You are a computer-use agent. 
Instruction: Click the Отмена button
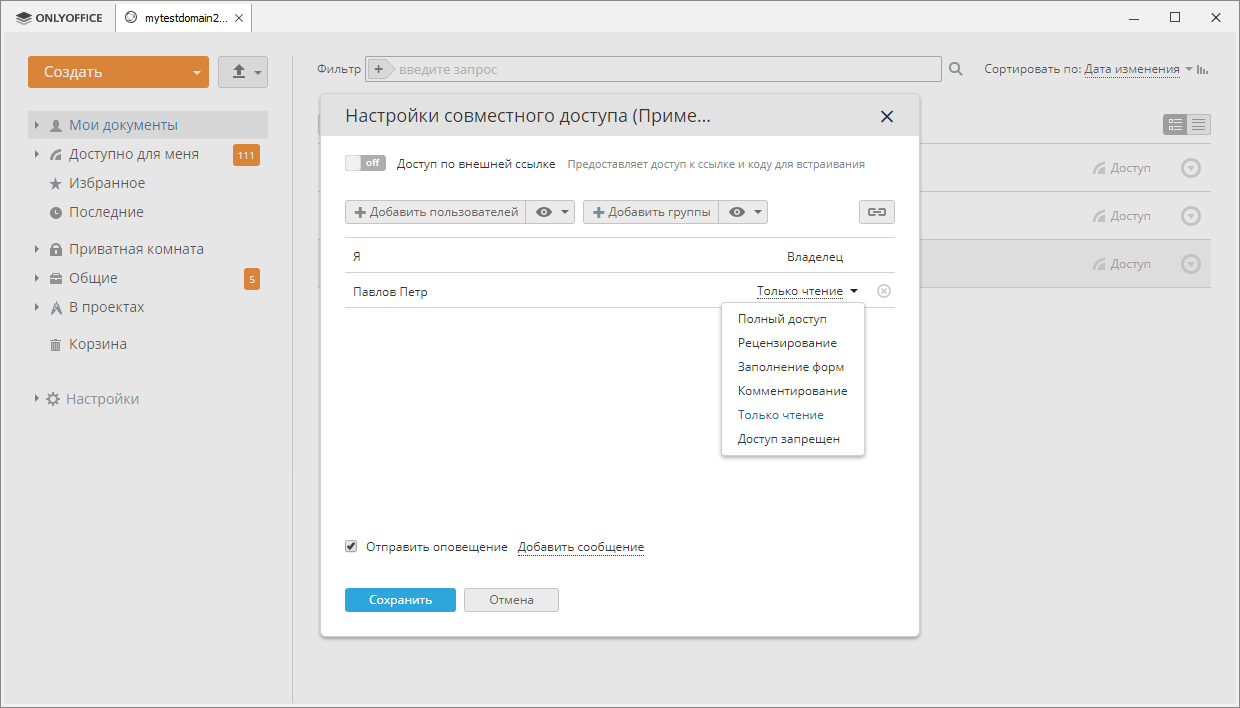pos(511,600)
